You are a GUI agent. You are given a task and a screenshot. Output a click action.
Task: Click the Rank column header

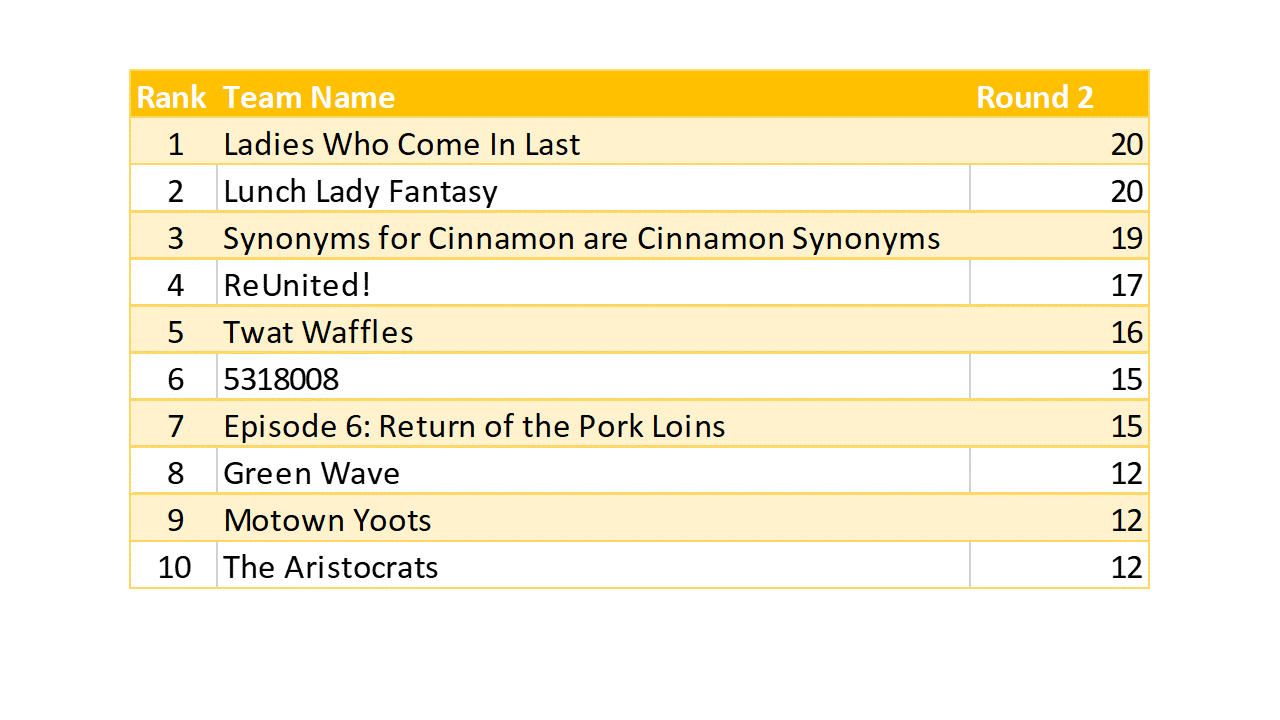coord(171,97)
